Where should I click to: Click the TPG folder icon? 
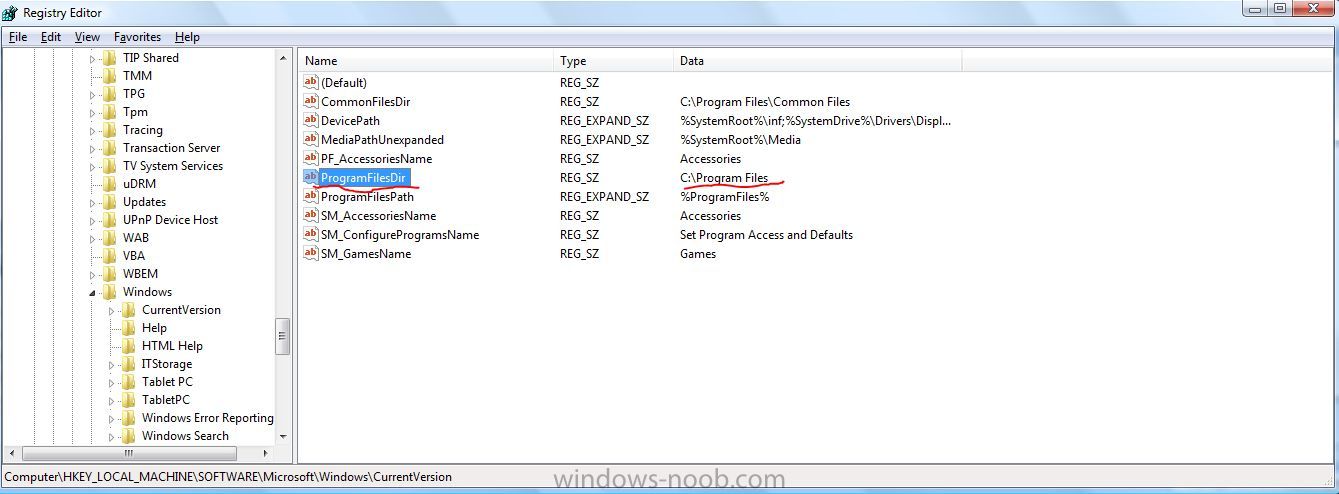pos(110,94)
